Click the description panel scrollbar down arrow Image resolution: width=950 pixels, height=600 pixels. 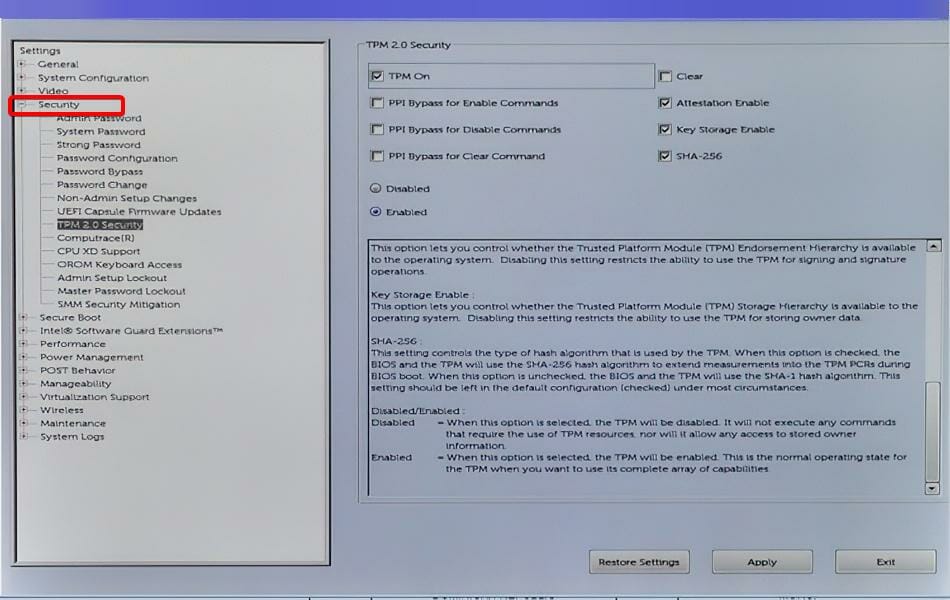(x=932, y=489)
